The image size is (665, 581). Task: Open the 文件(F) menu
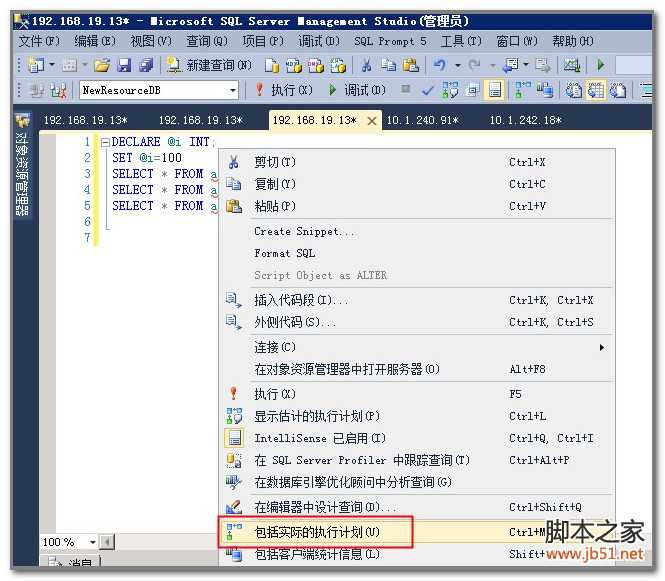39,41
